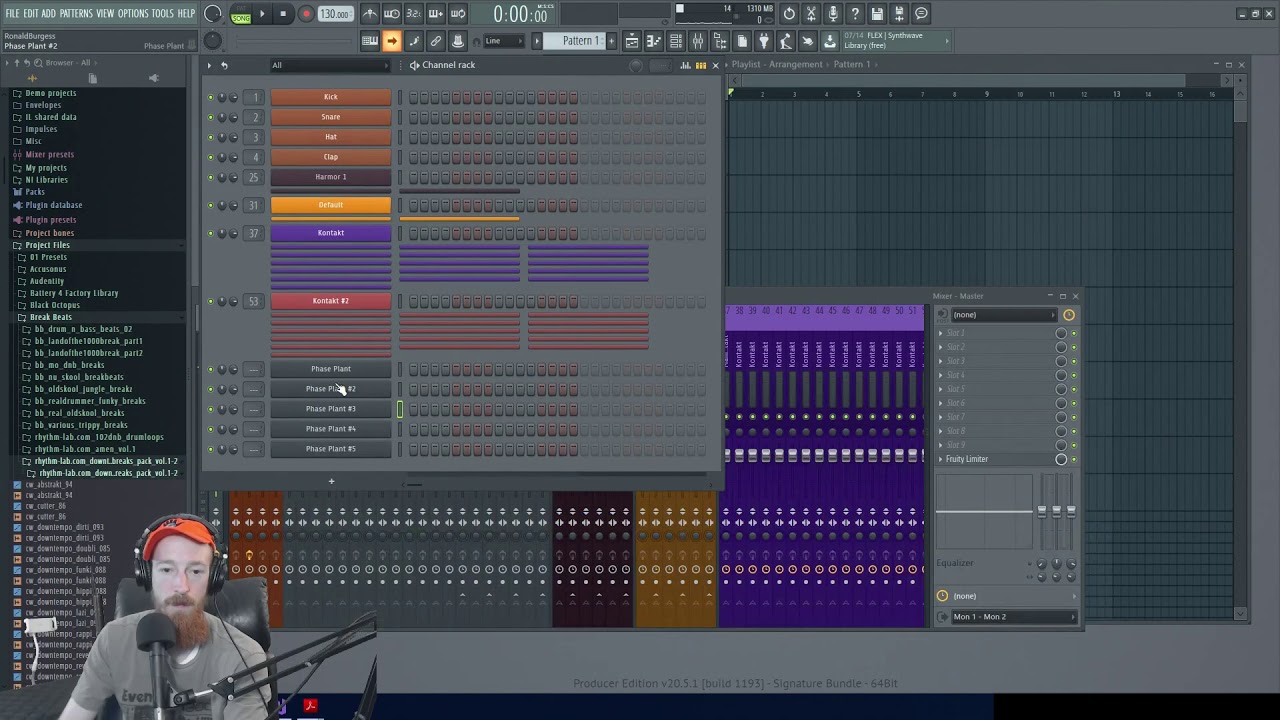Select the Phase Plant #4 channel button
1280x720 pixels.
click(331, 429)
